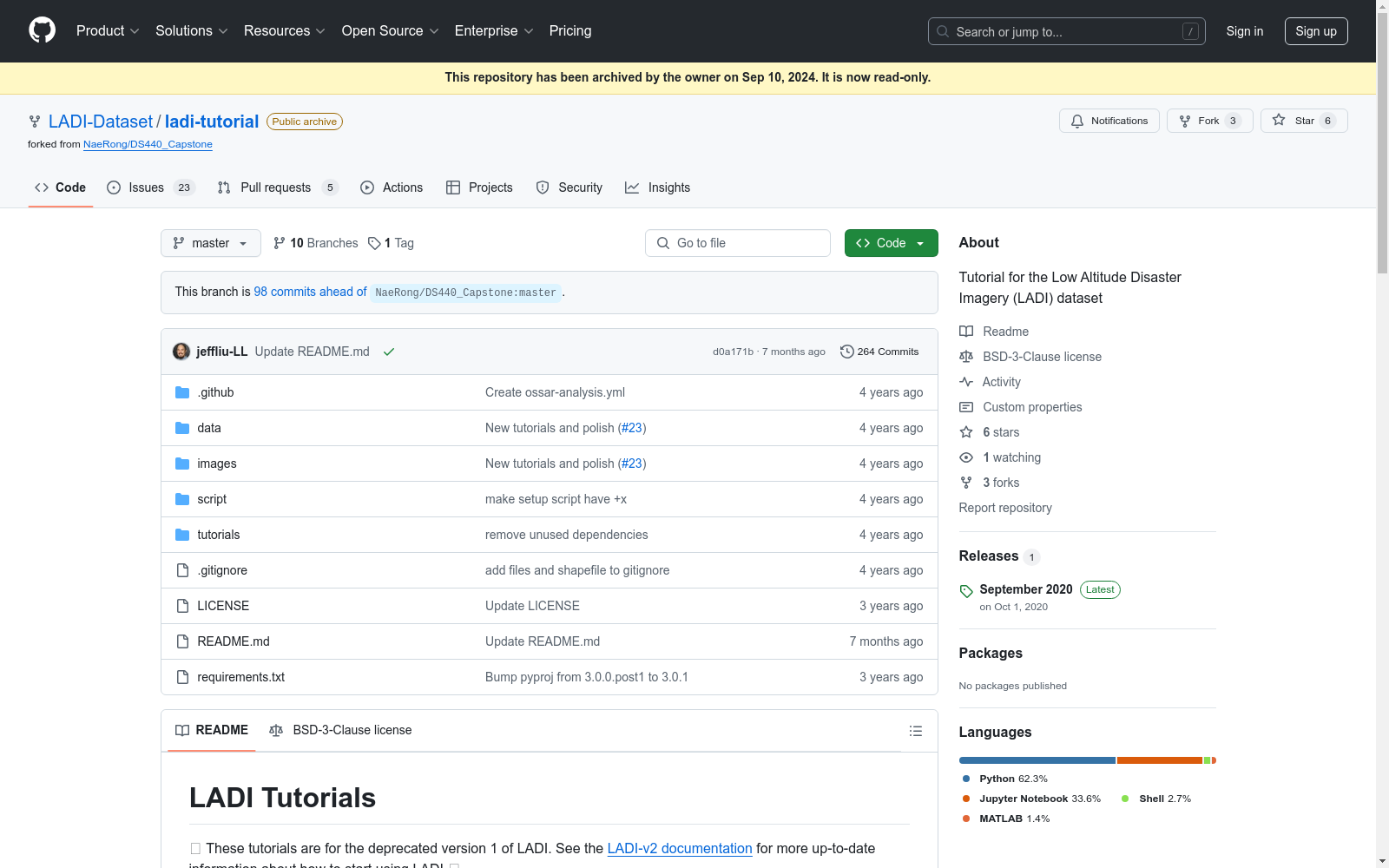Screen dimensions: 1389x868
Task: Click the MATLAB 1.4% language entry
Action: (1006, 819)
